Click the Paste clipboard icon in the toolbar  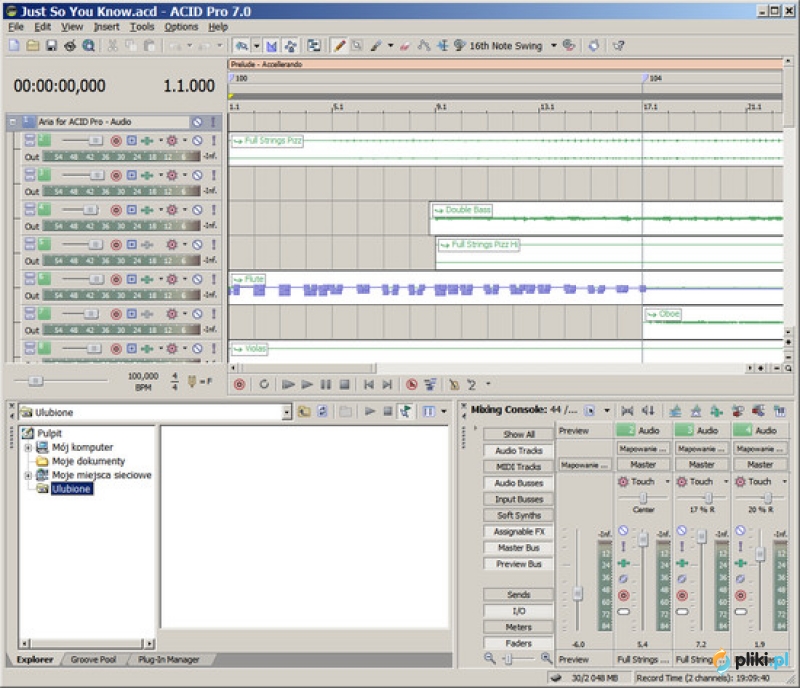pos(149,45)
